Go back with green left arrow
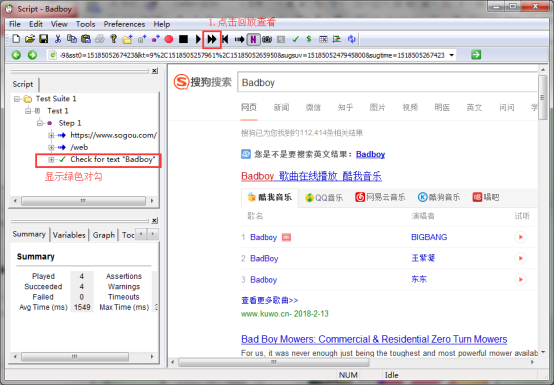554x386 pixels. click(x=16, y=55)
